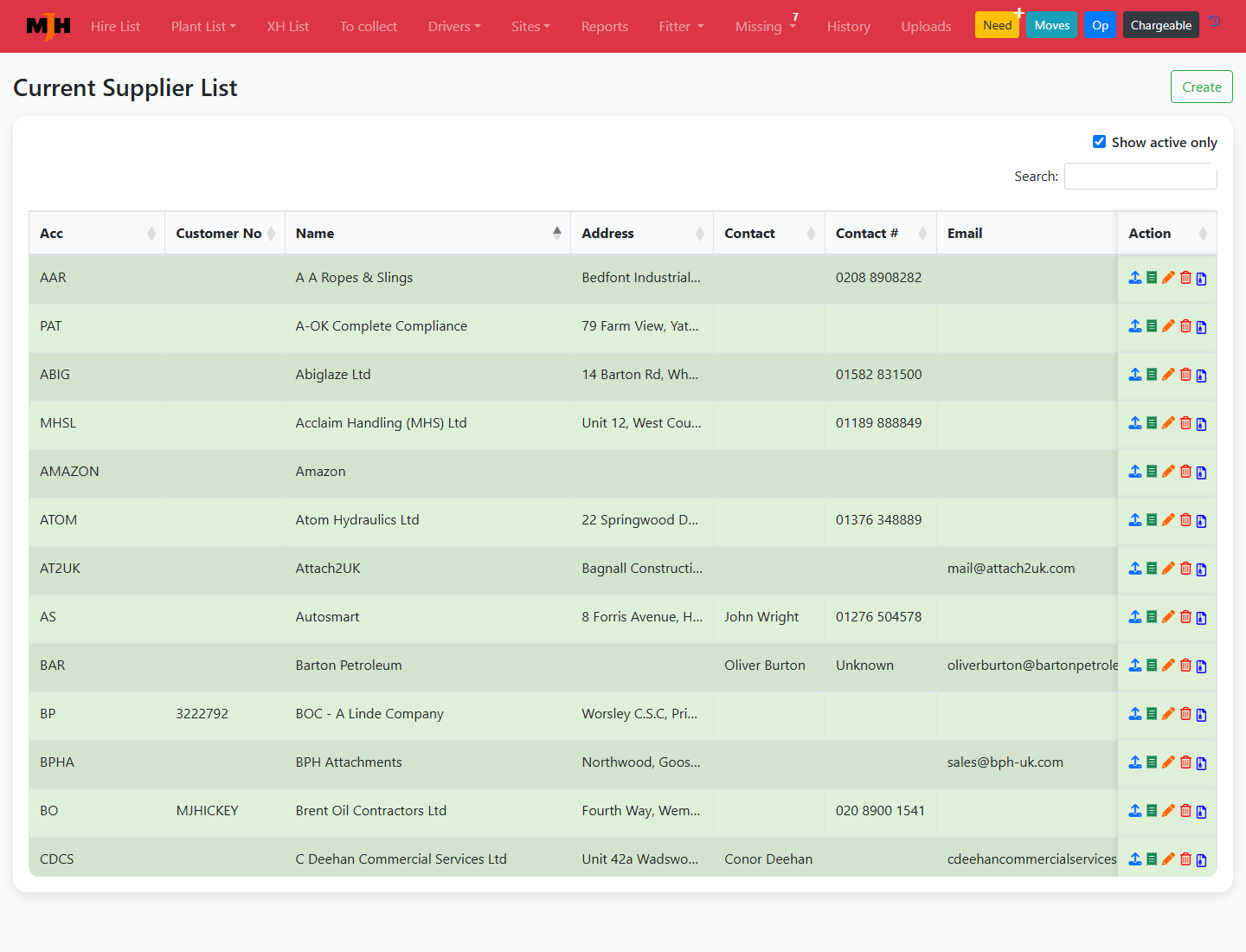Open the history clock icon in the navbar
Screen dimensions: 1246x952
pyautogui.click(x=1215, y=22)
